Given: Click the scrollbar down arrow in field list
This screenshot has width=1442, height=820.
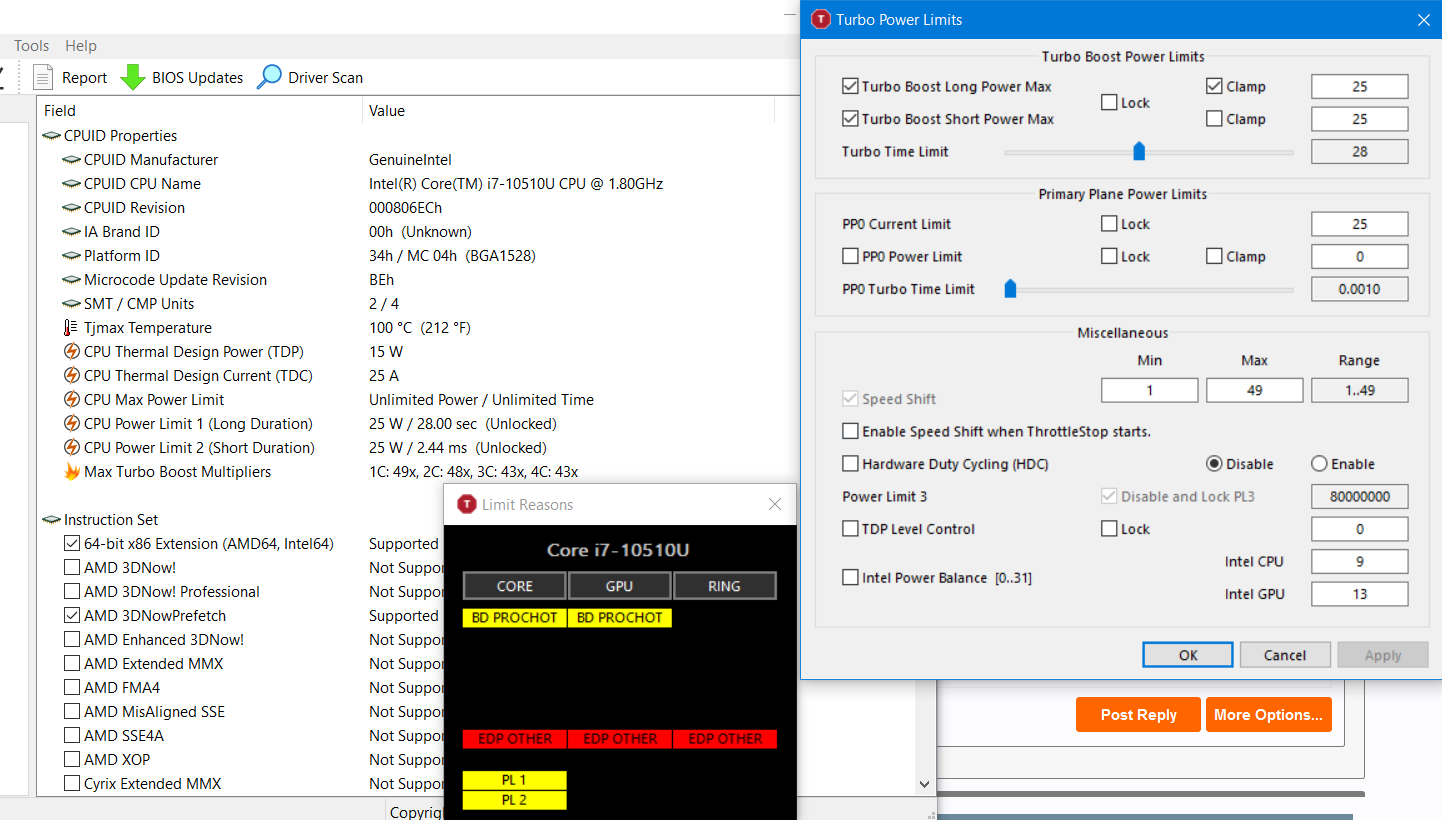Looking at the screenshot, I should (x=925, y=784).
